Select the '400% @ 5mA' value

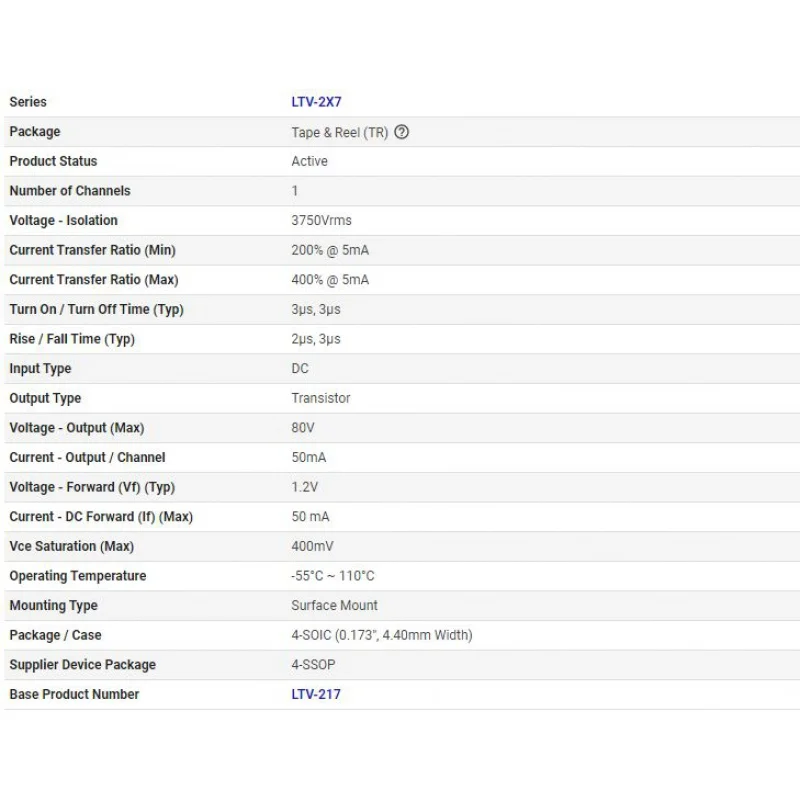click(x=330, y=280)
